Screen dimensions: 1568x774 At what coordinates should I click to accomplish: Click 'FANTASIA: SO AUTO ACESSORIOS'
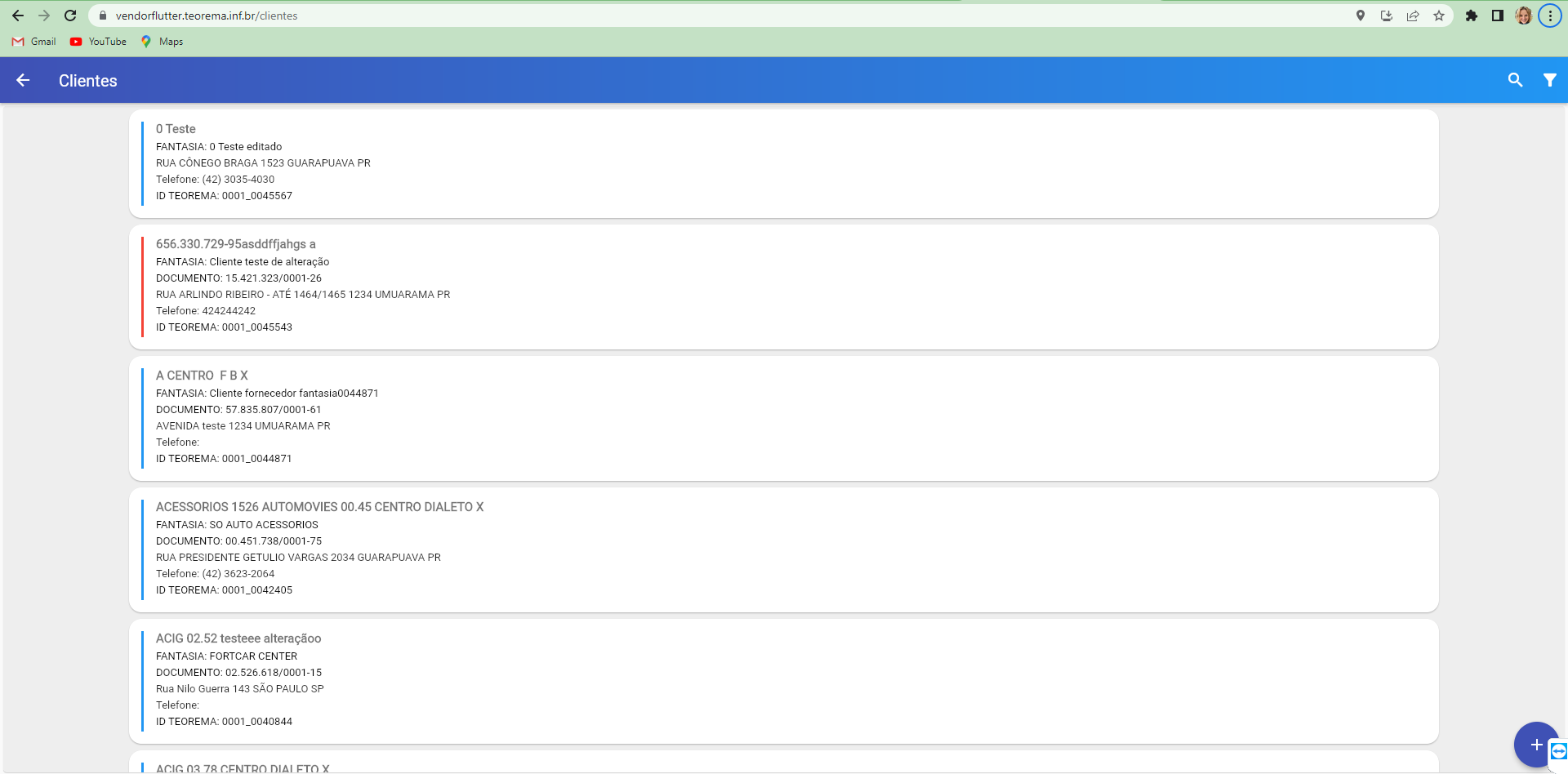pos(237,525)
